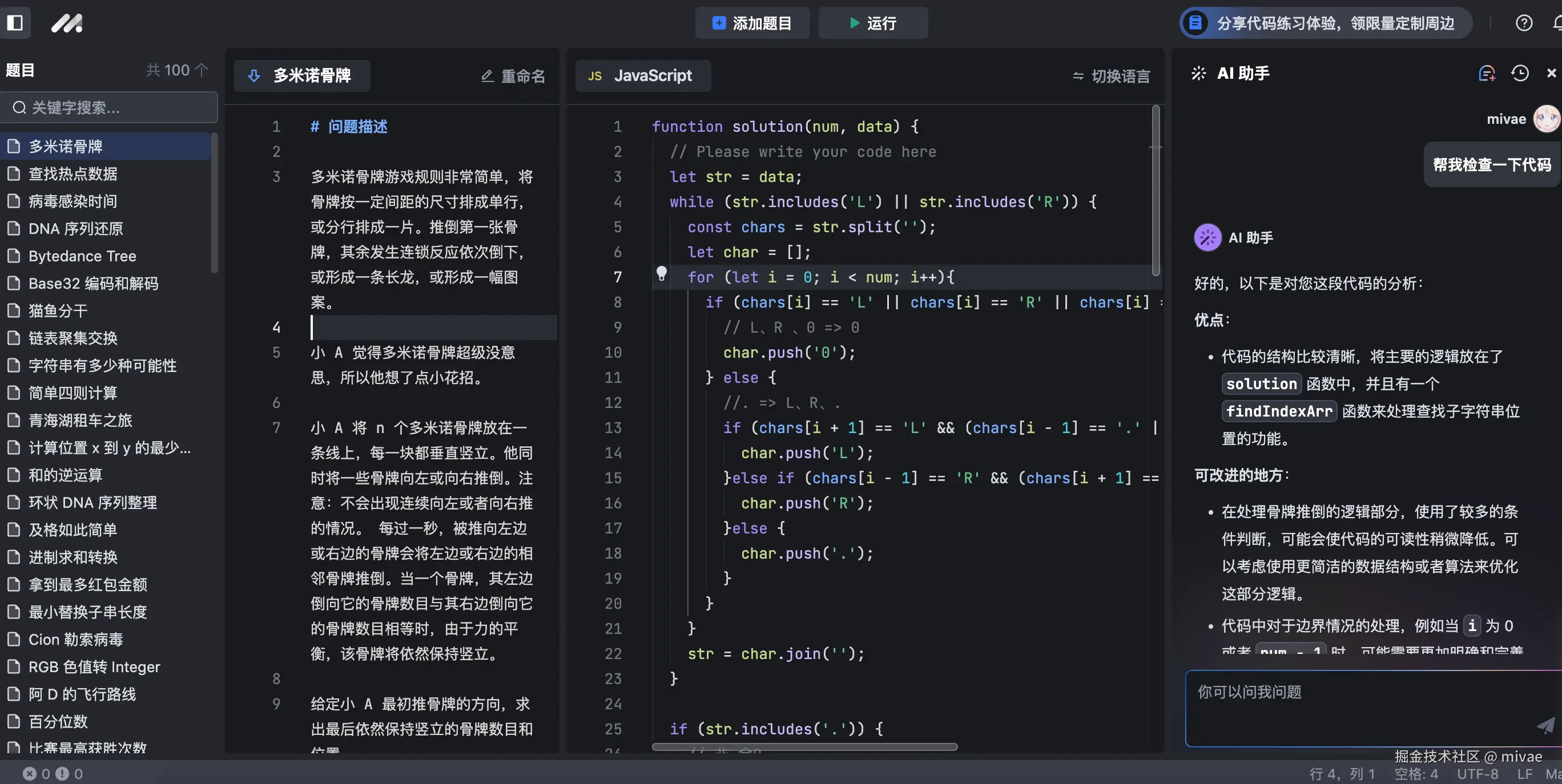Select 查找热点数据 problem in list

coord(73,174)
